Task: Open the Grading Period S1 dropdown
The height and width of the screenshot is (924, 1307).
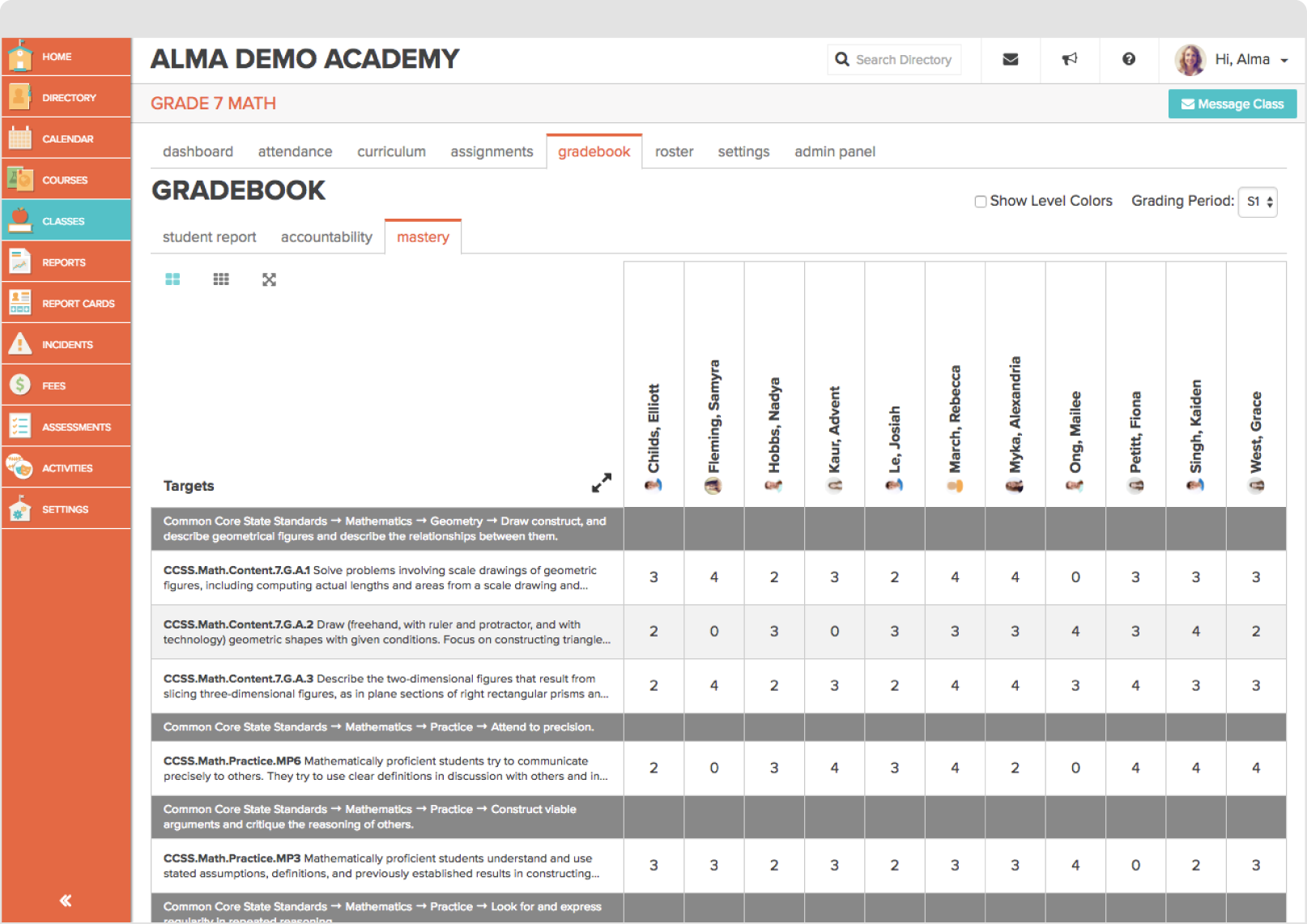Action: [x=1258, y=202]
